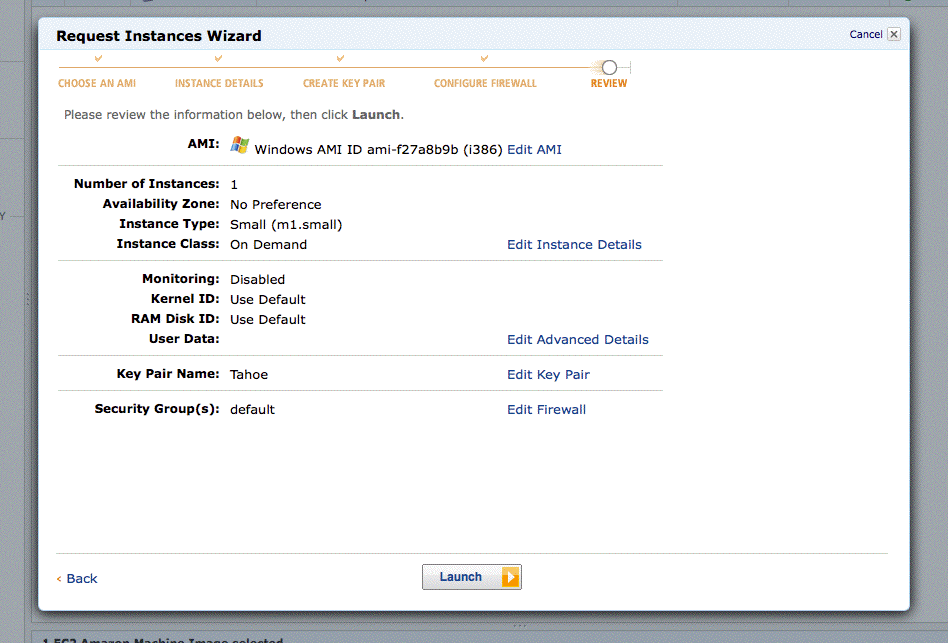The image size is (948, 643).
Task: Open the Configure Firewall step
Action: pyautogui.click(x=485, y=84)
